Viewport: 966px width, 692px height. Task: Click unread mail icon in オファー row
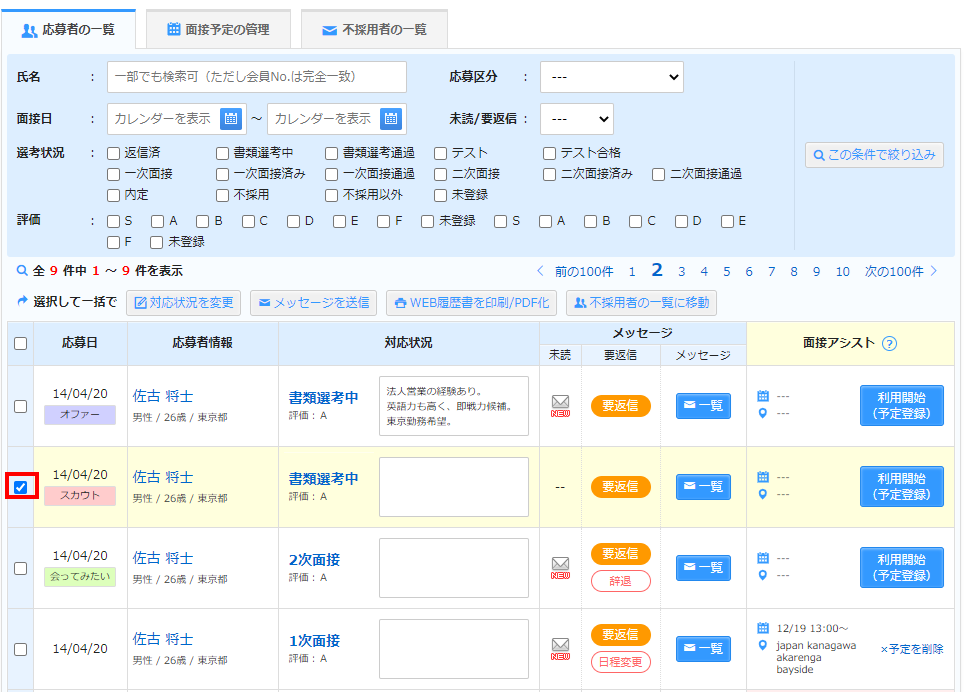[x=560, y=405]
